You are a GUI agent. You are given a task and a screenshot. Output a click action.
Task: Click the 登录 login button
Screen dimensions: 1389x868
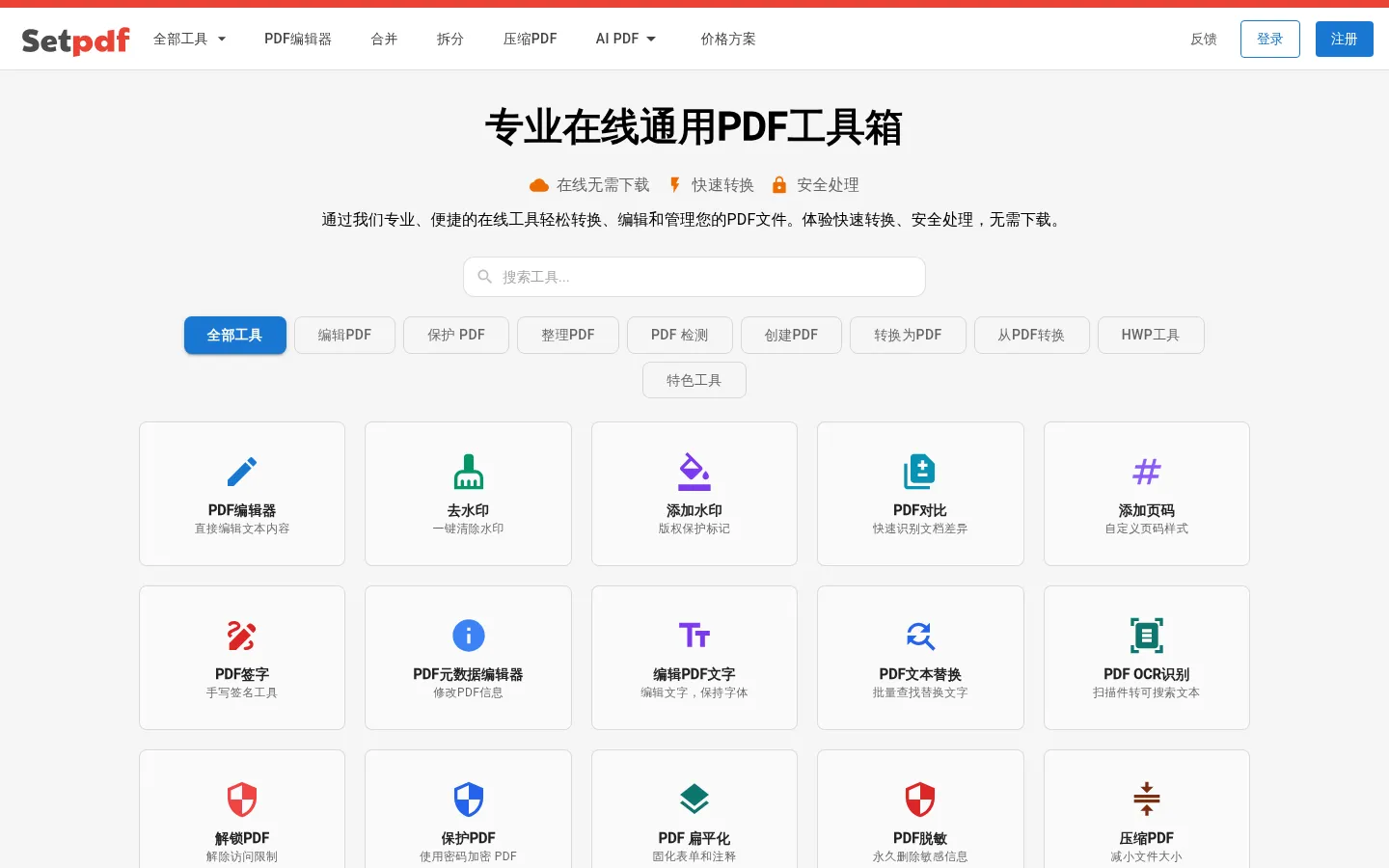(1270, 40)
